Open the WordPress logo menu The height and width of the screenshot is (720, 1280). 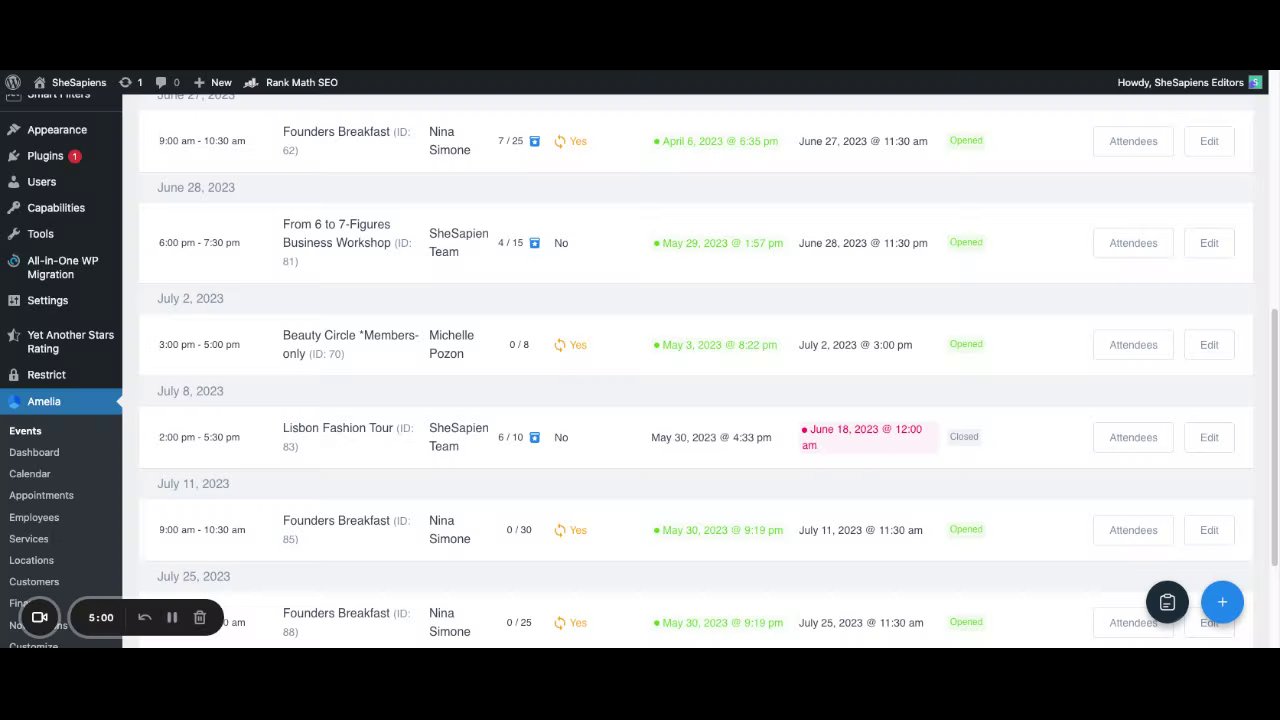12,82
